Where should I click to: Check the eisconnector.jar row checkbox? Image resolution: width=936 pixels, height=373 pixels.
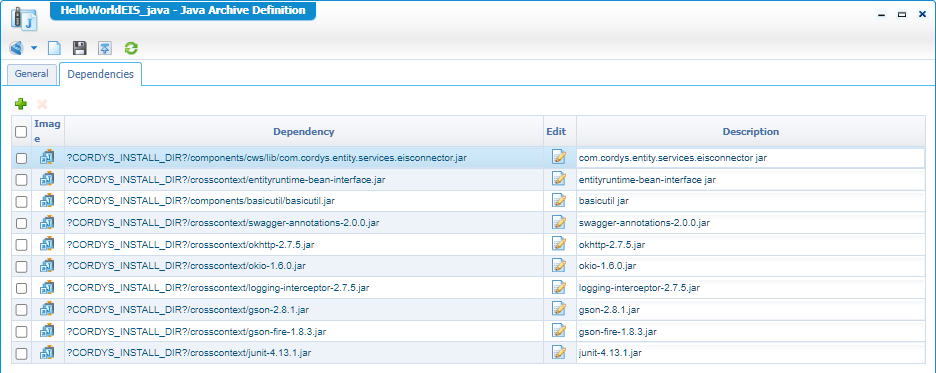pos(21,158)
